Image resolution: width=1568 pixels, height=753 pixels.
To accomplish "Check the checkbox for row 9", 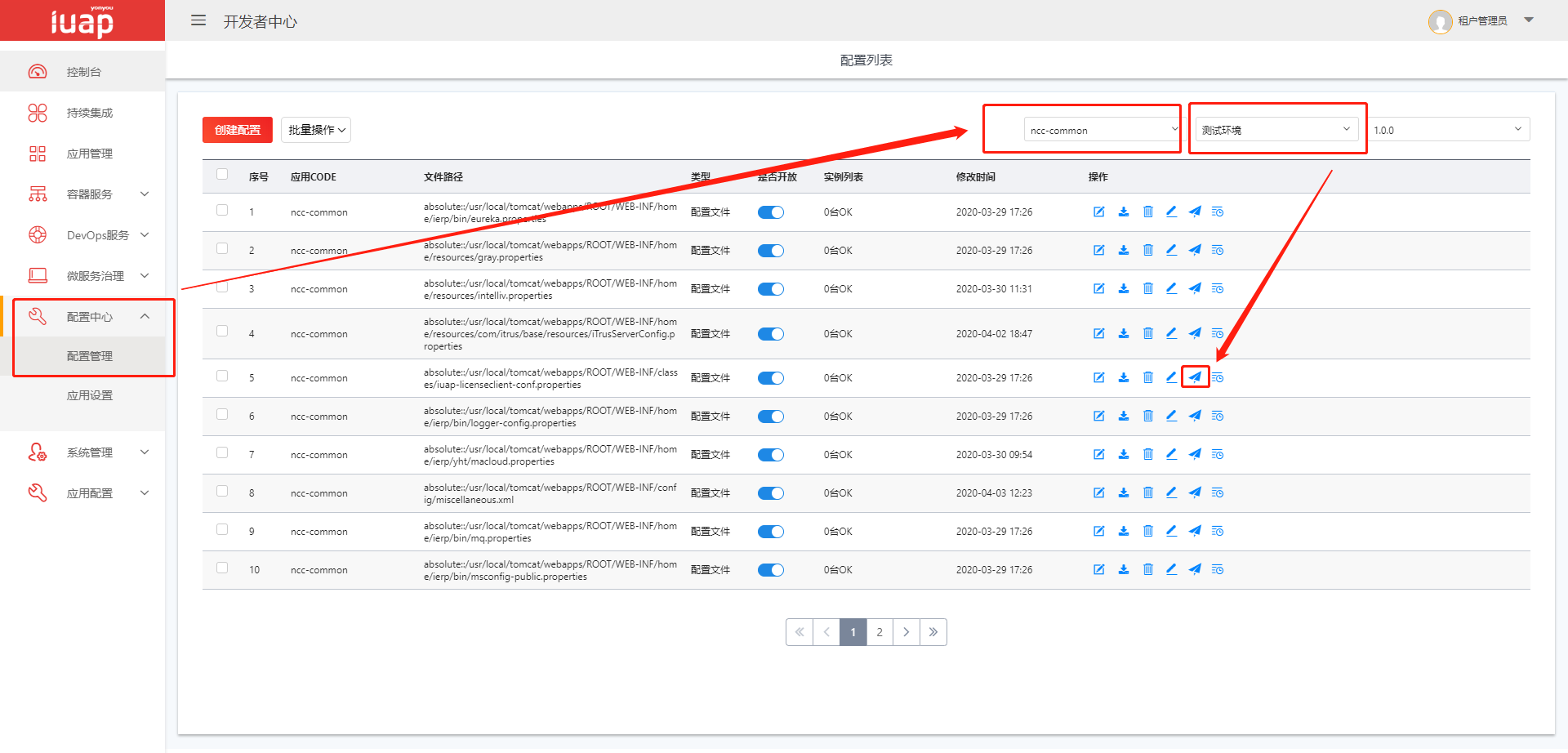I will (222, 529).
